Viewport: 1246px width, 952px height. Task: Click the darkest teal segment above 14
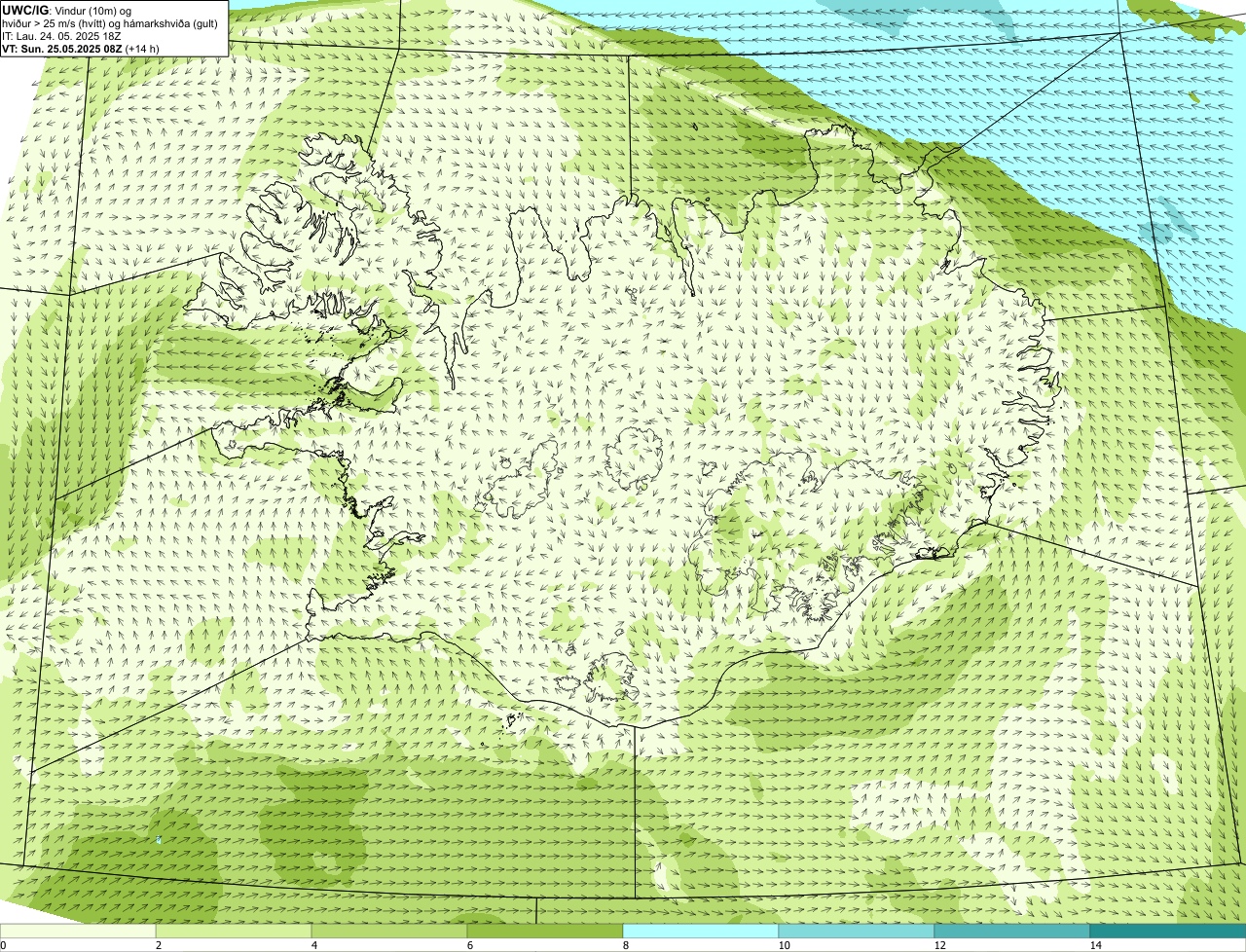(x=1168, y=931)
